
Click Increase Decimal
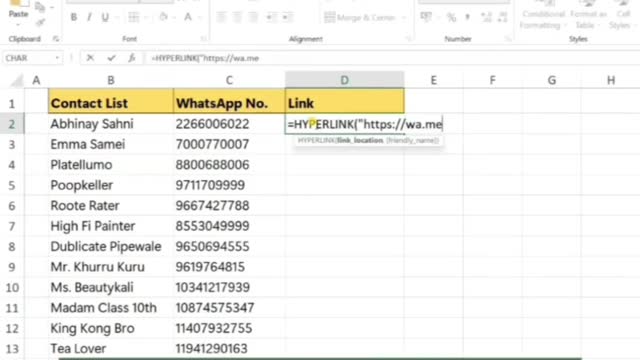(x=486, y=17)
